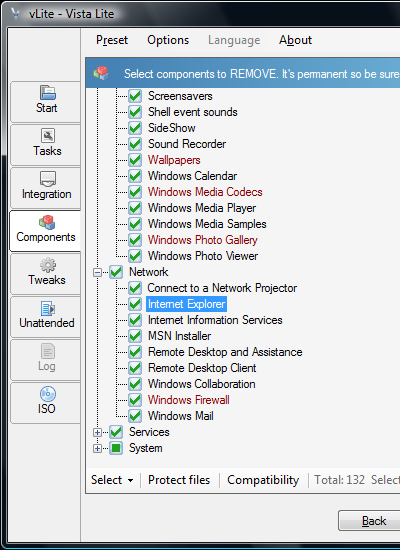Toggle Windows Photo Gallery checkbox
400x550 pixels.
tap(135, 240)
